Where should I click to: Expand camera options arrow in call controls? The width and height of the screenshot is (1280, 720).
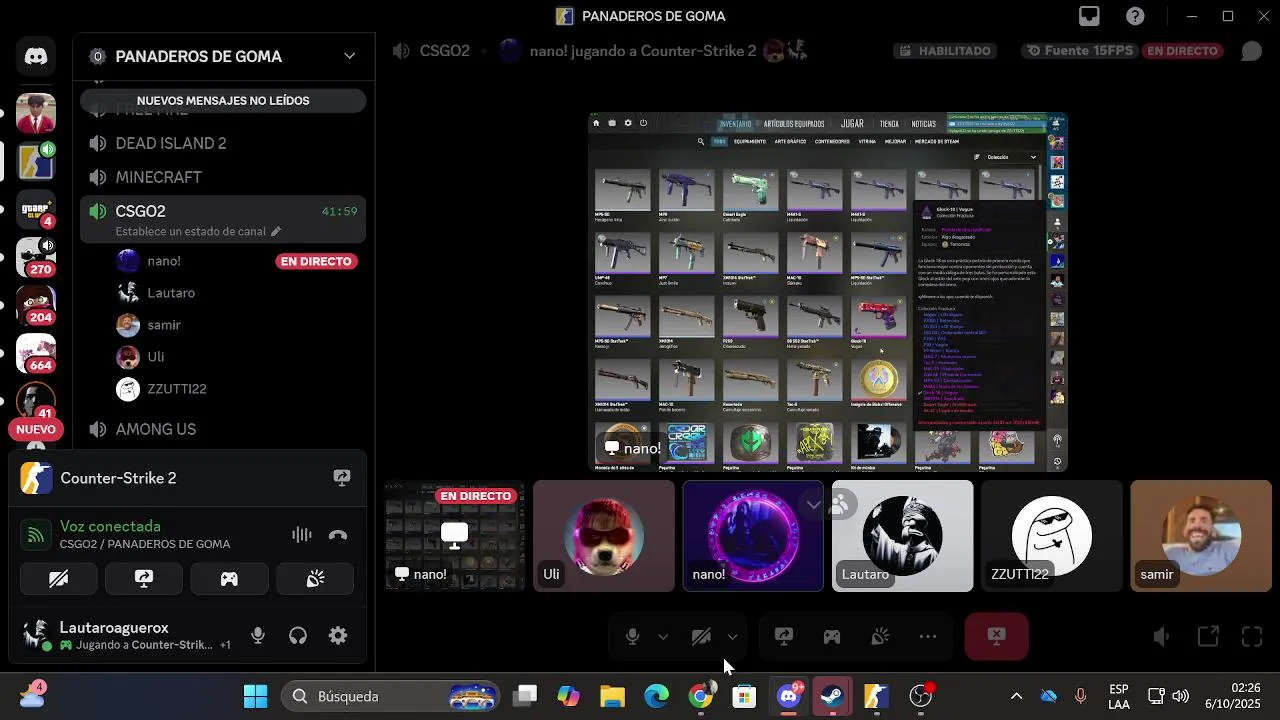pyautogui.click(x=732, y=637)
